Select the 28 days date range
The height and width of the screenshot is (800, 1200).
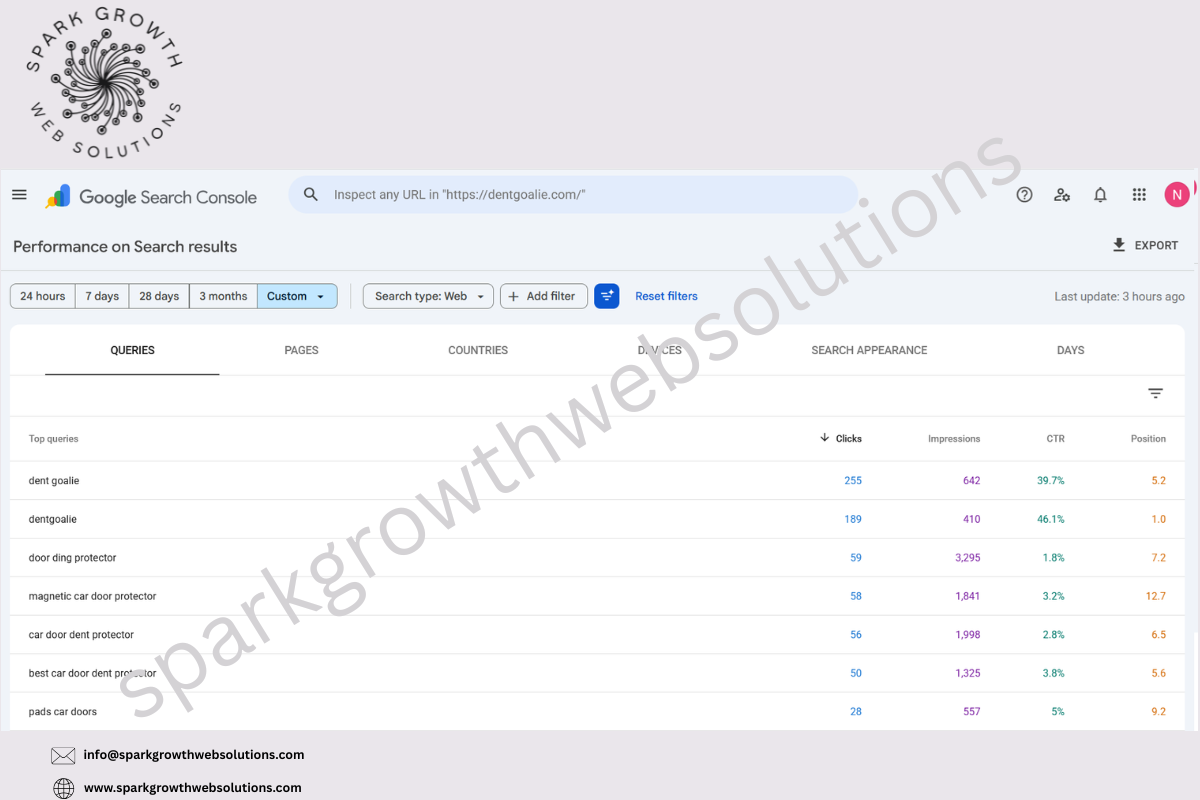pos(159,296)
